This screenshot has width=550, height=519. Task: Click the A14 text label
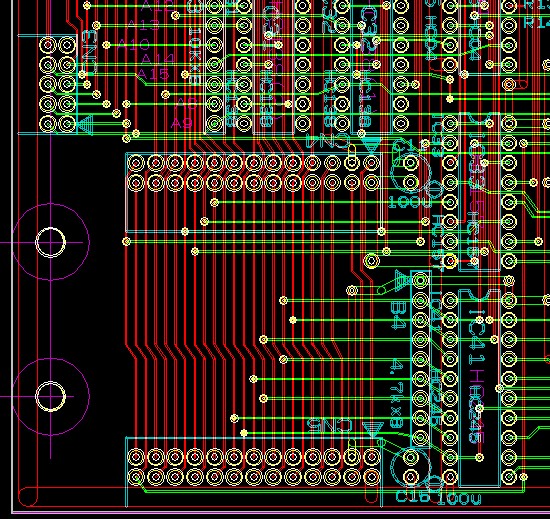158,59
